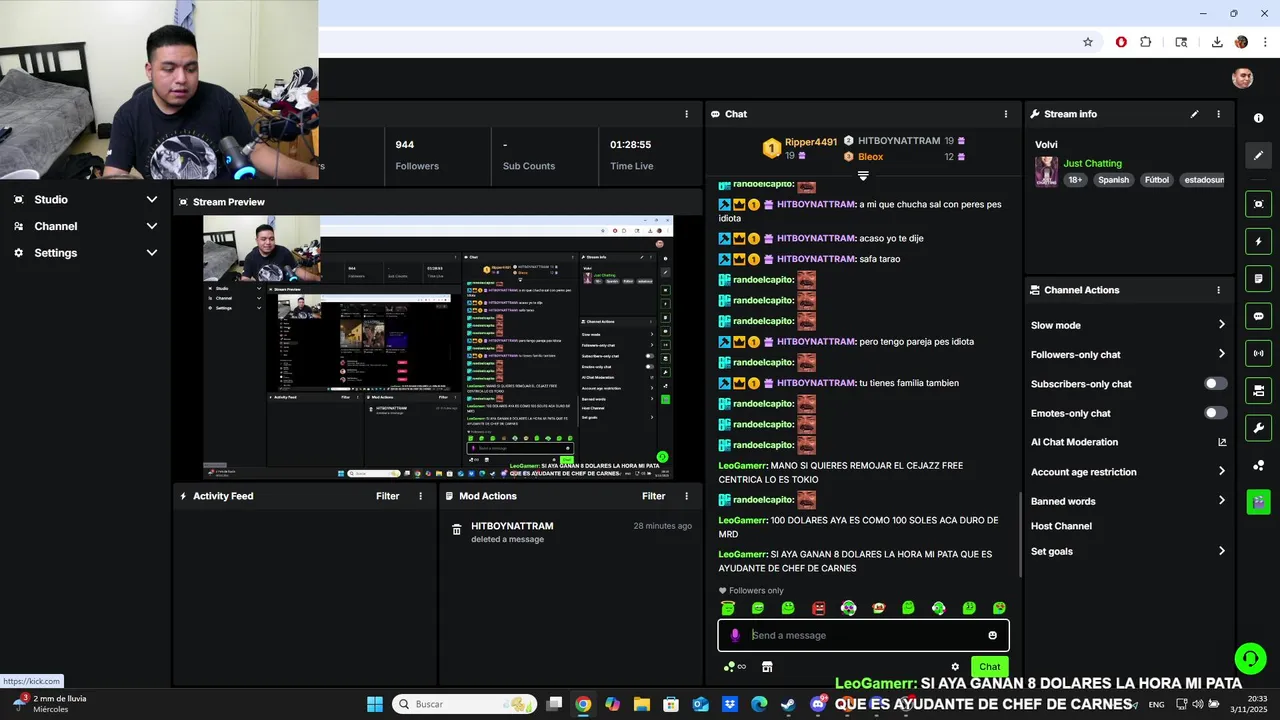The image size is (1280, 720).
Task: Click the purple microphone icon in message box
Action: coord(735,635)
